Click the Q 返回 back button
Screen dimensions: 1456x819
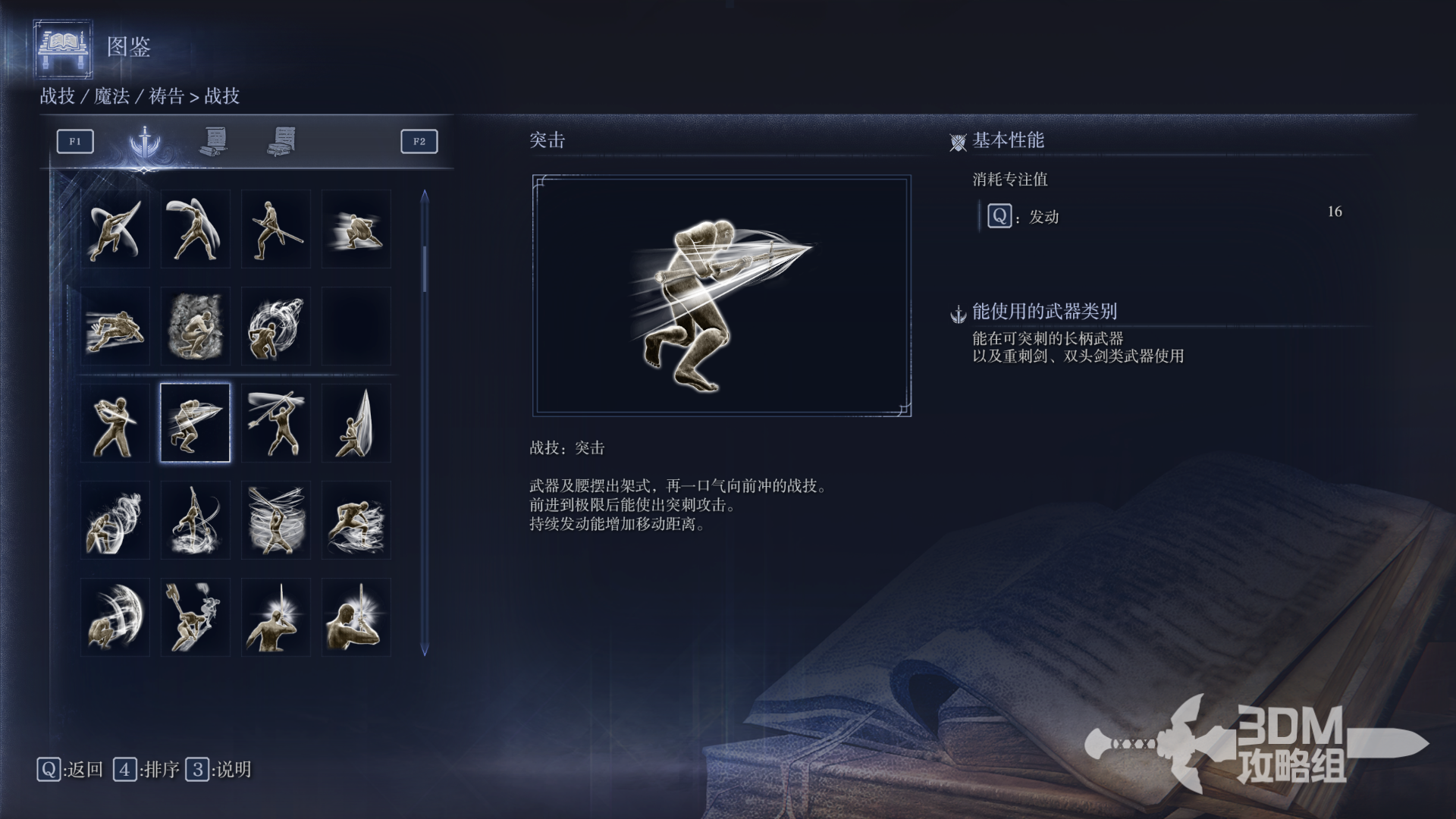click(x=70, y=770)
